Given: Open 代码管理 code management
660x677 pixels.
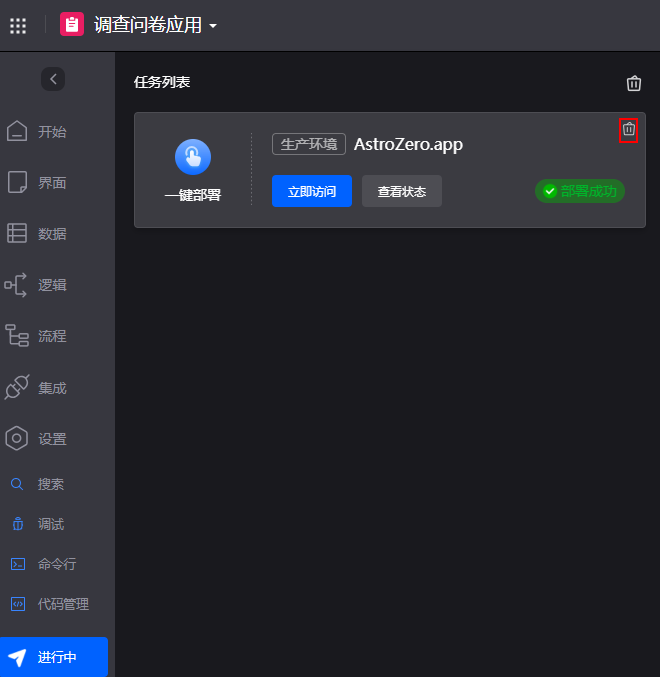Looking at the screenshot, I should point(50,604).
